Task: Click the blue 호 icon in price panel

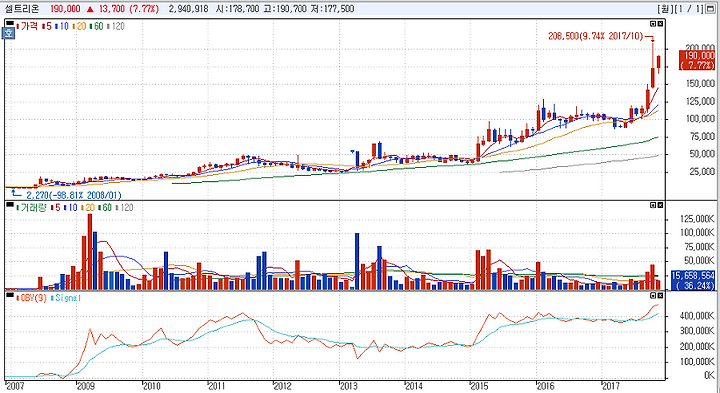Action: 9,34
